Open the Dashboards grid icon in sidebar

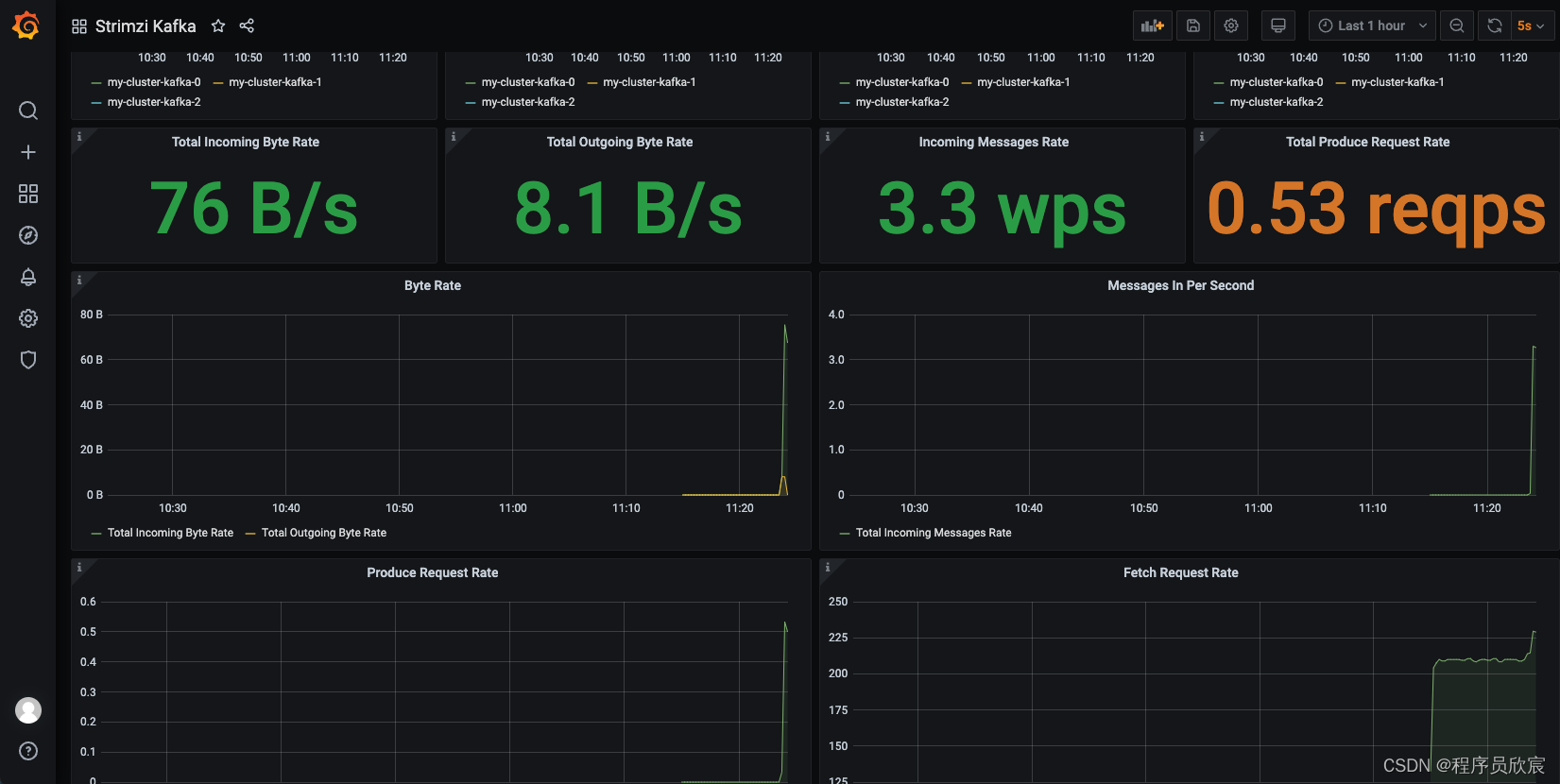click(x=28, y=194)
